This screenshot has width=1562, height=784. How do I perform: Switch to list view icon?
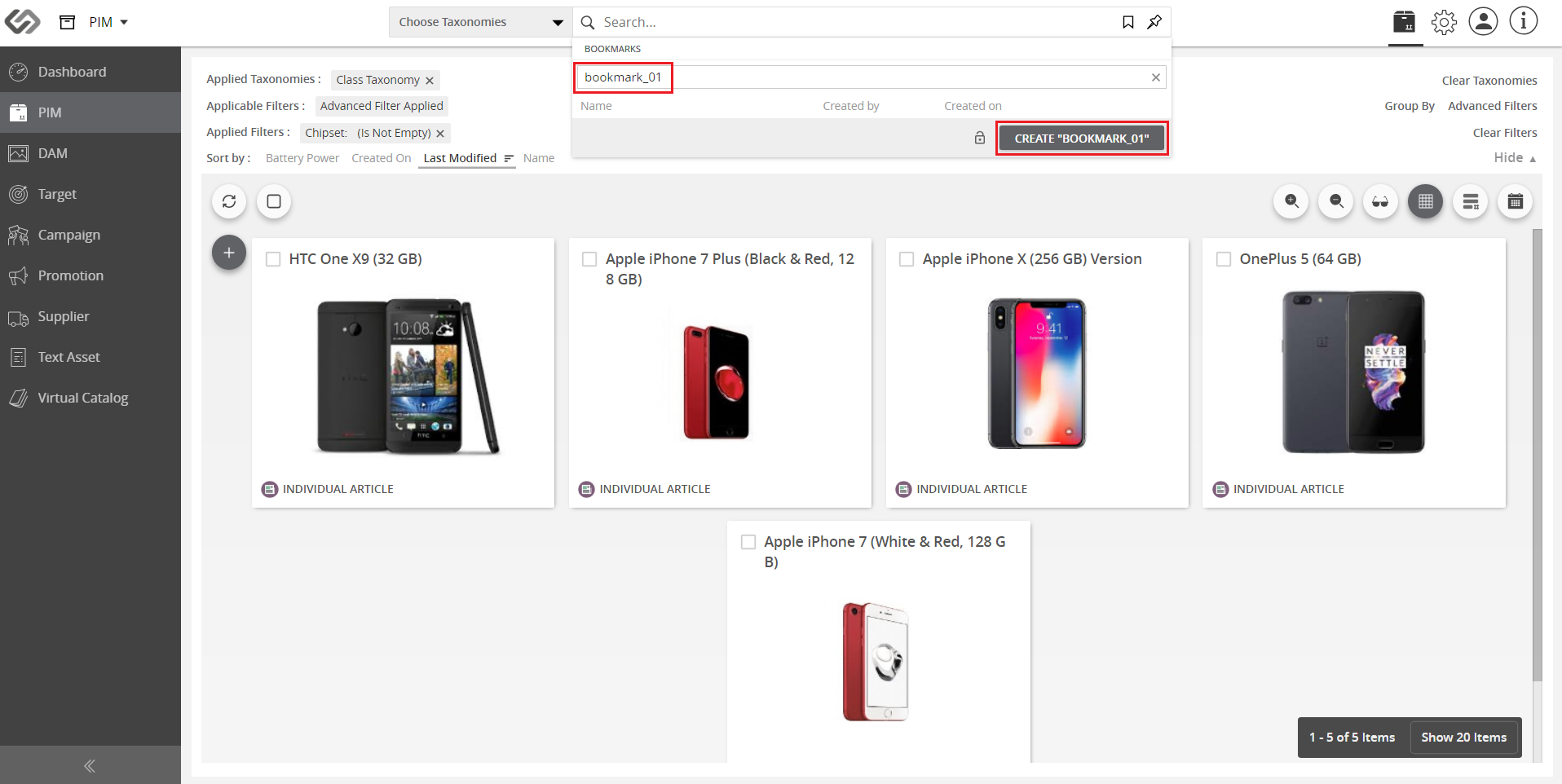[x=1471, y=201]
